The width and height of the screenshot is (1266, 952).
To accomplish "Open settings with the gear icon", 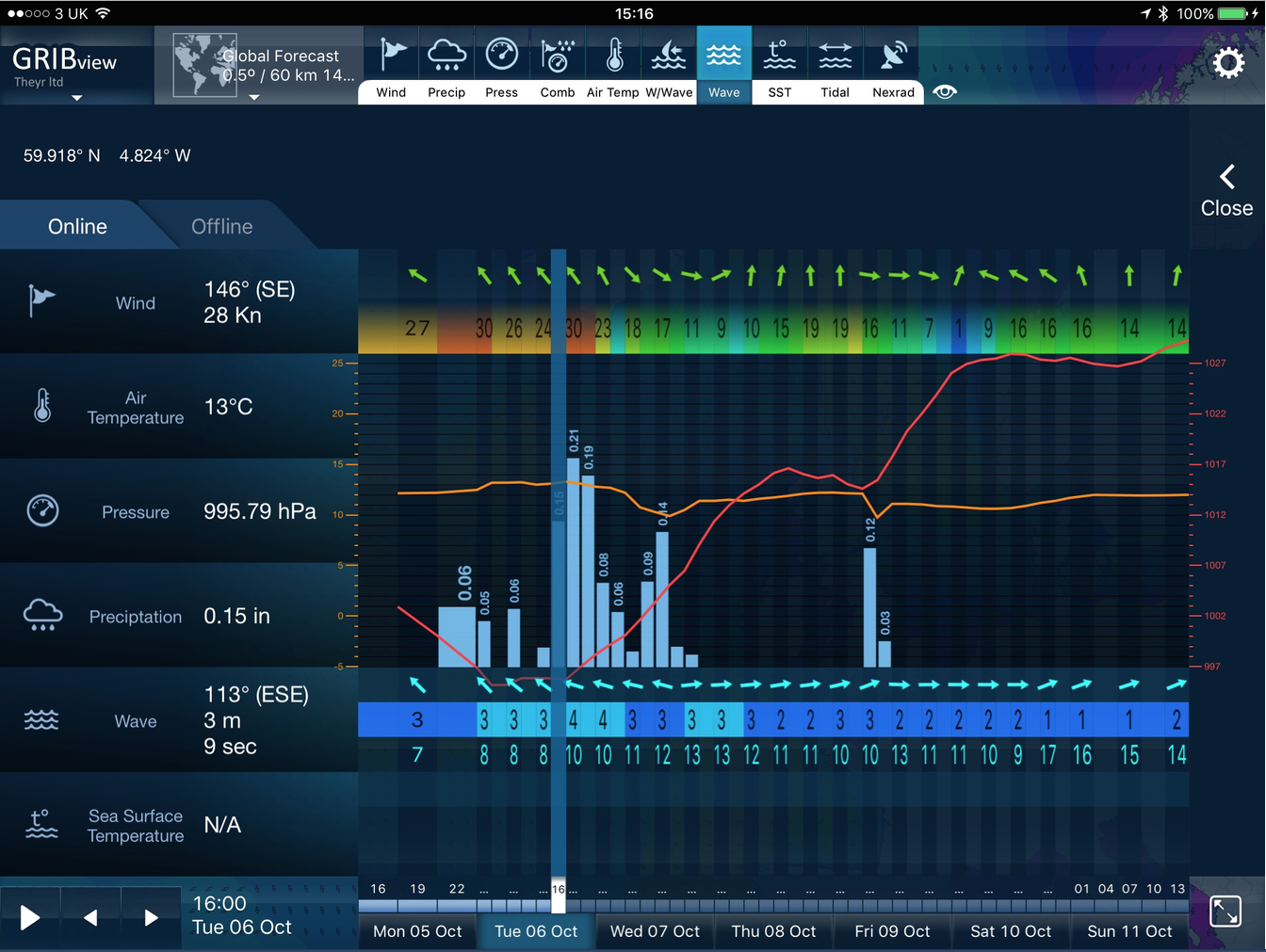I will [1227, 64].
